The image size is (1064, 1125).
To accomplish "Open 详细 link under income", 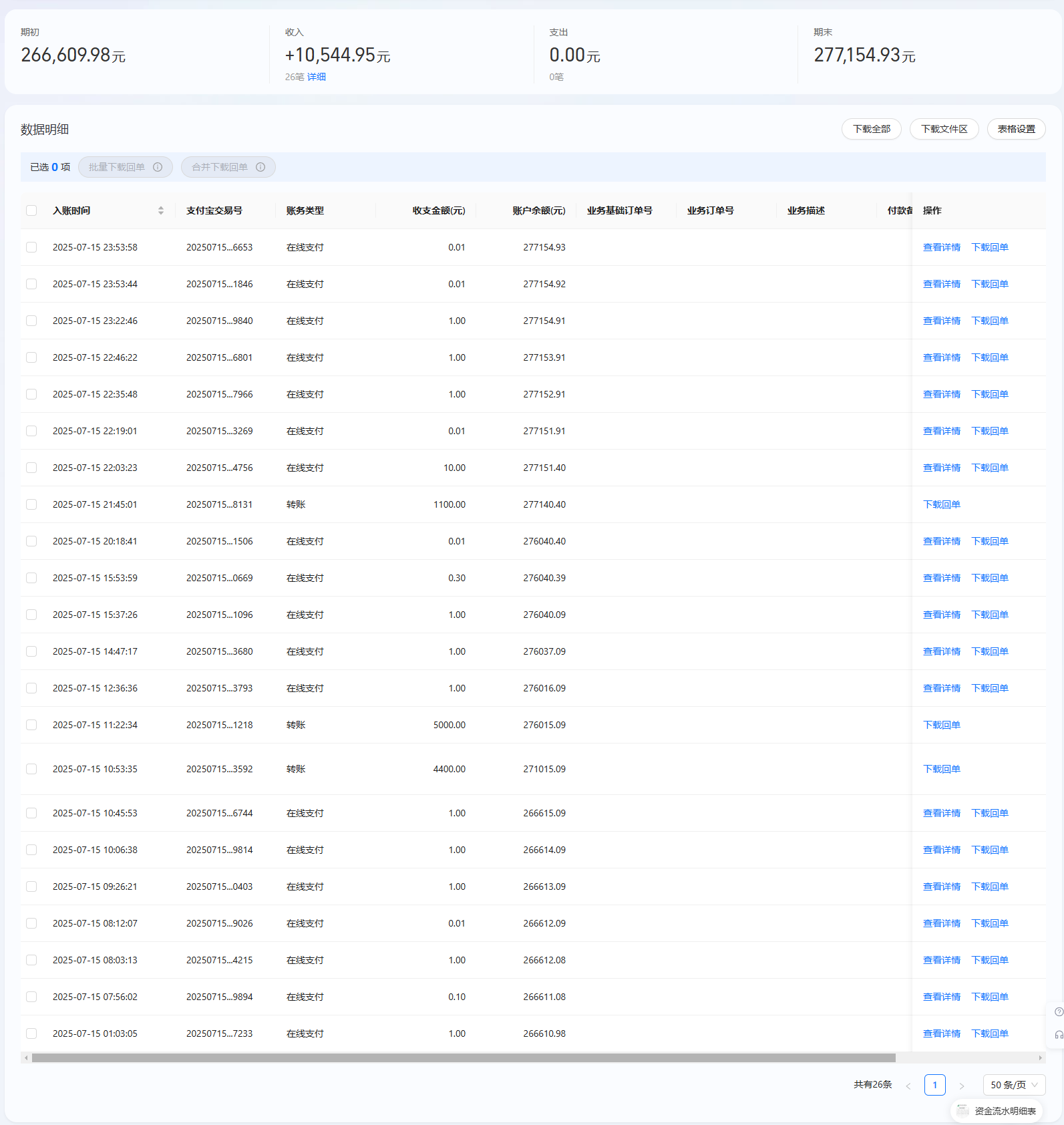I will [x=316, y=77].
